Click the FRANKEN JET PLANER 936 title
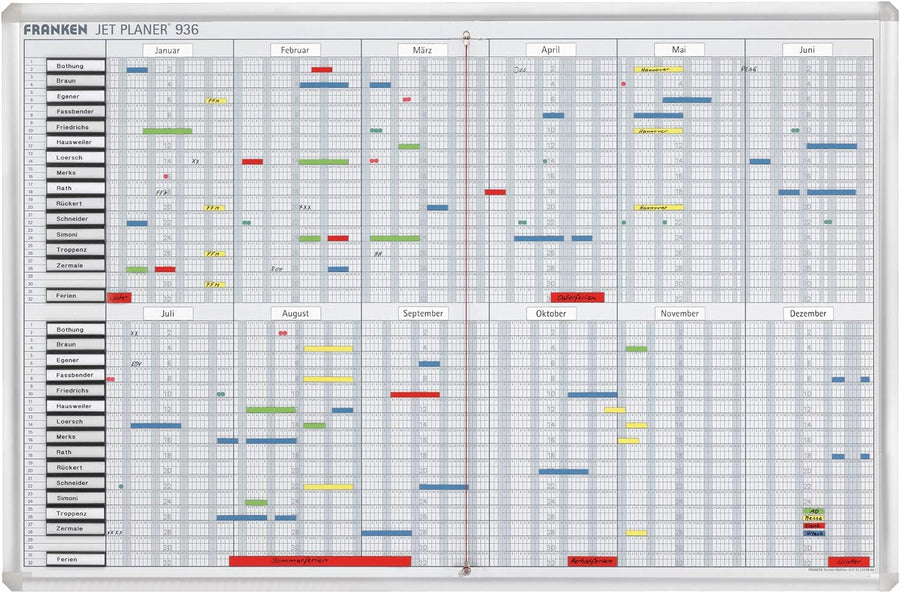Image resolution: width=900 pixels, height=593 pixels. click(111, 29)
